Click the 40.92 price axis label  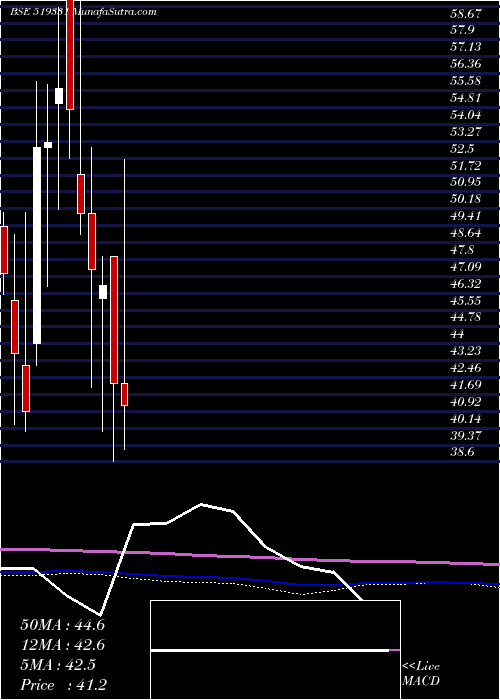tap(466, 403)
